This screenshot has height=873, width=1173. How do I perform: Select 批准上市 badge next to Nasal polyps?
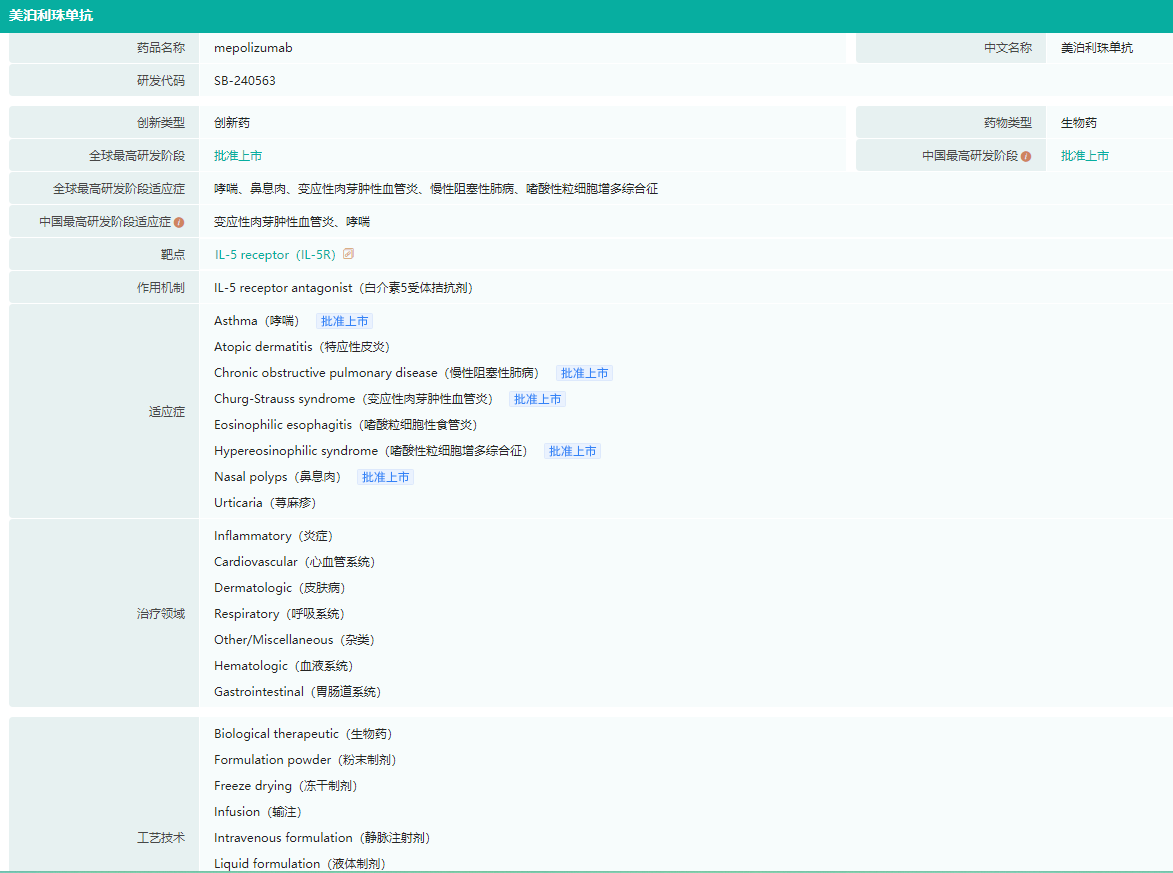pyautogui.click(x=385, y=477)
